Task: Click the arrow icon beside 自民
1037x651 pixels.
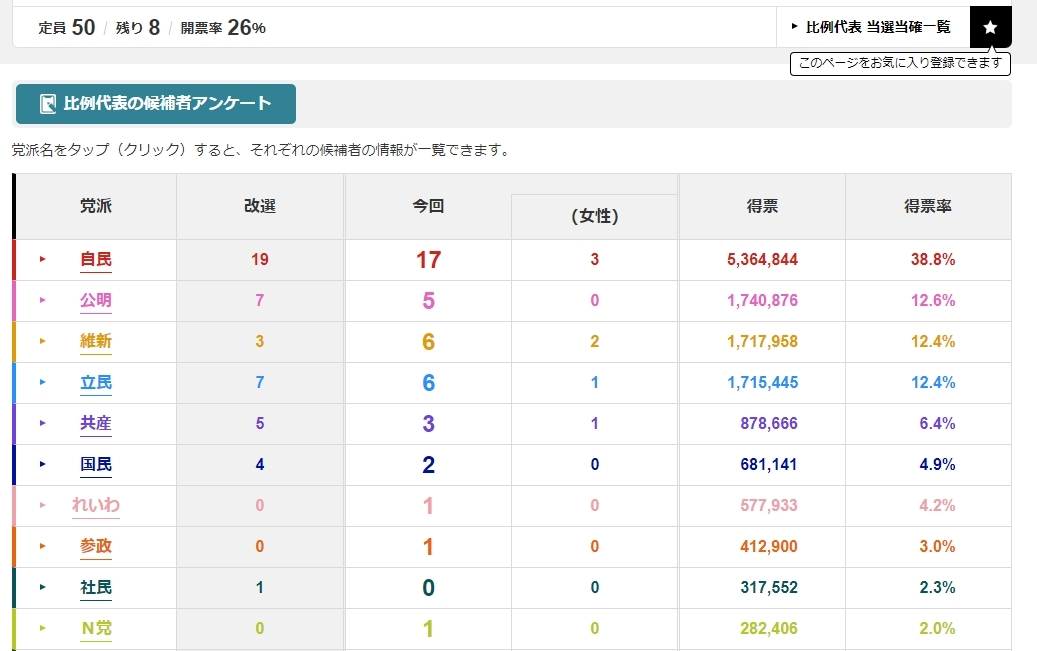Action: point(43,259)
